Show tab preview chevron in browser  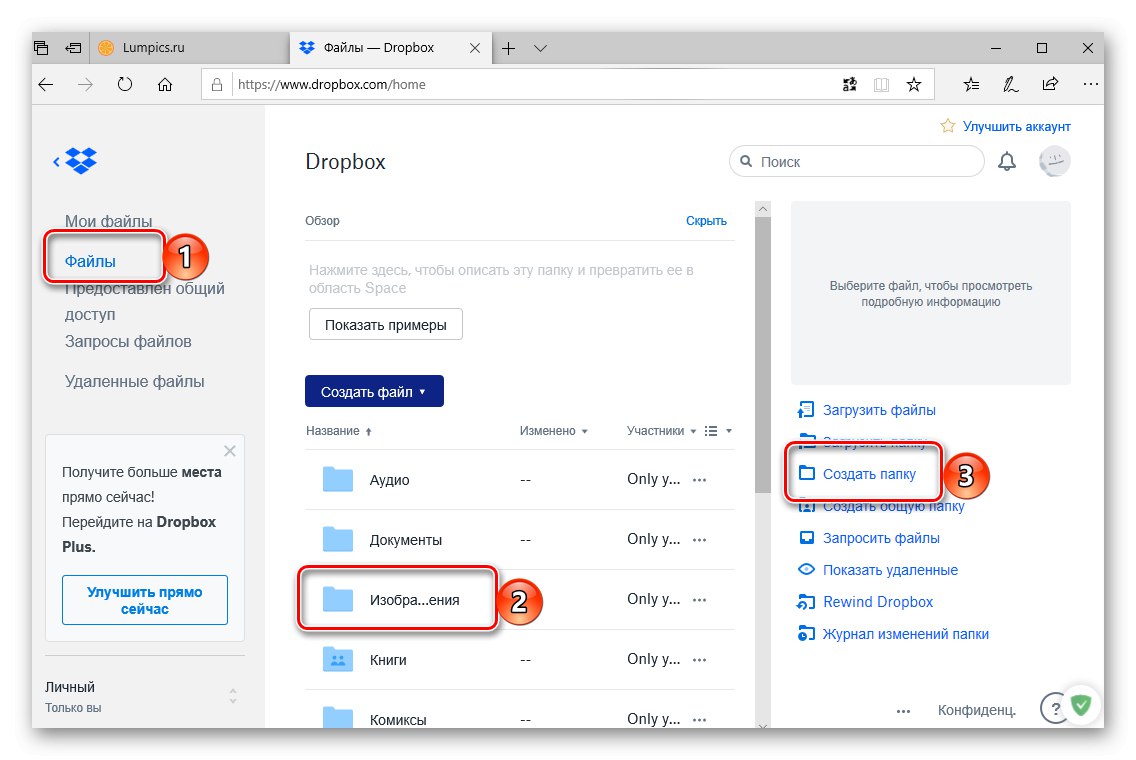tap(540, 49)
